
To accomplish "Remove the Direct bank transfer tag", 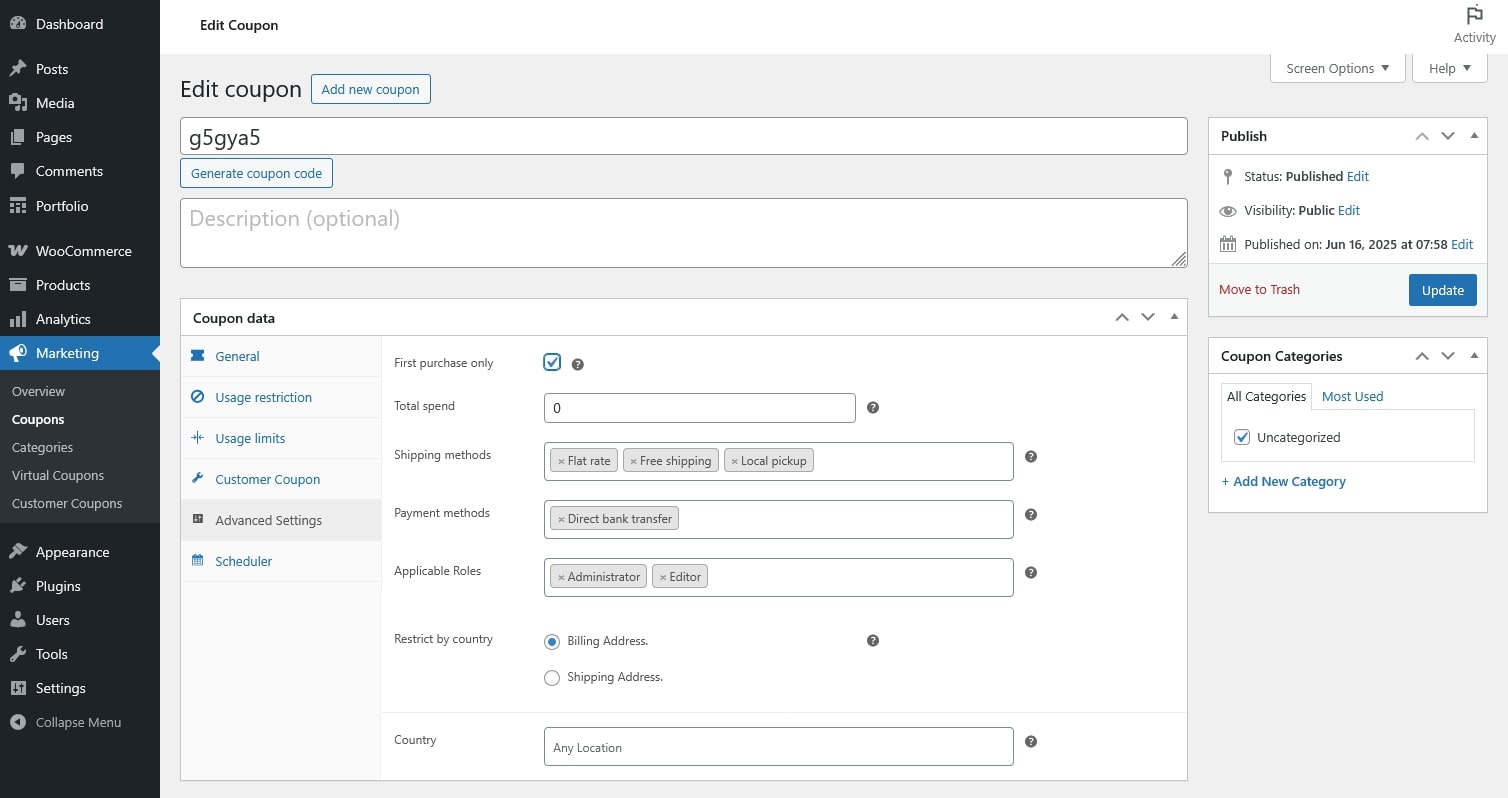I will tap(561, 519).
